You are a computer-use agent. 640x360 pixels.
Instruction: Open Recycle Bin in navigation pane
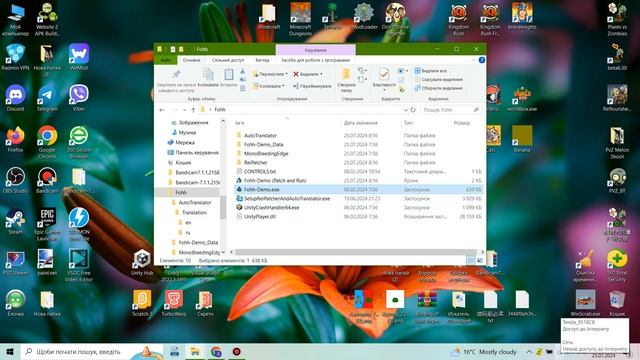(x=183, y=162)
